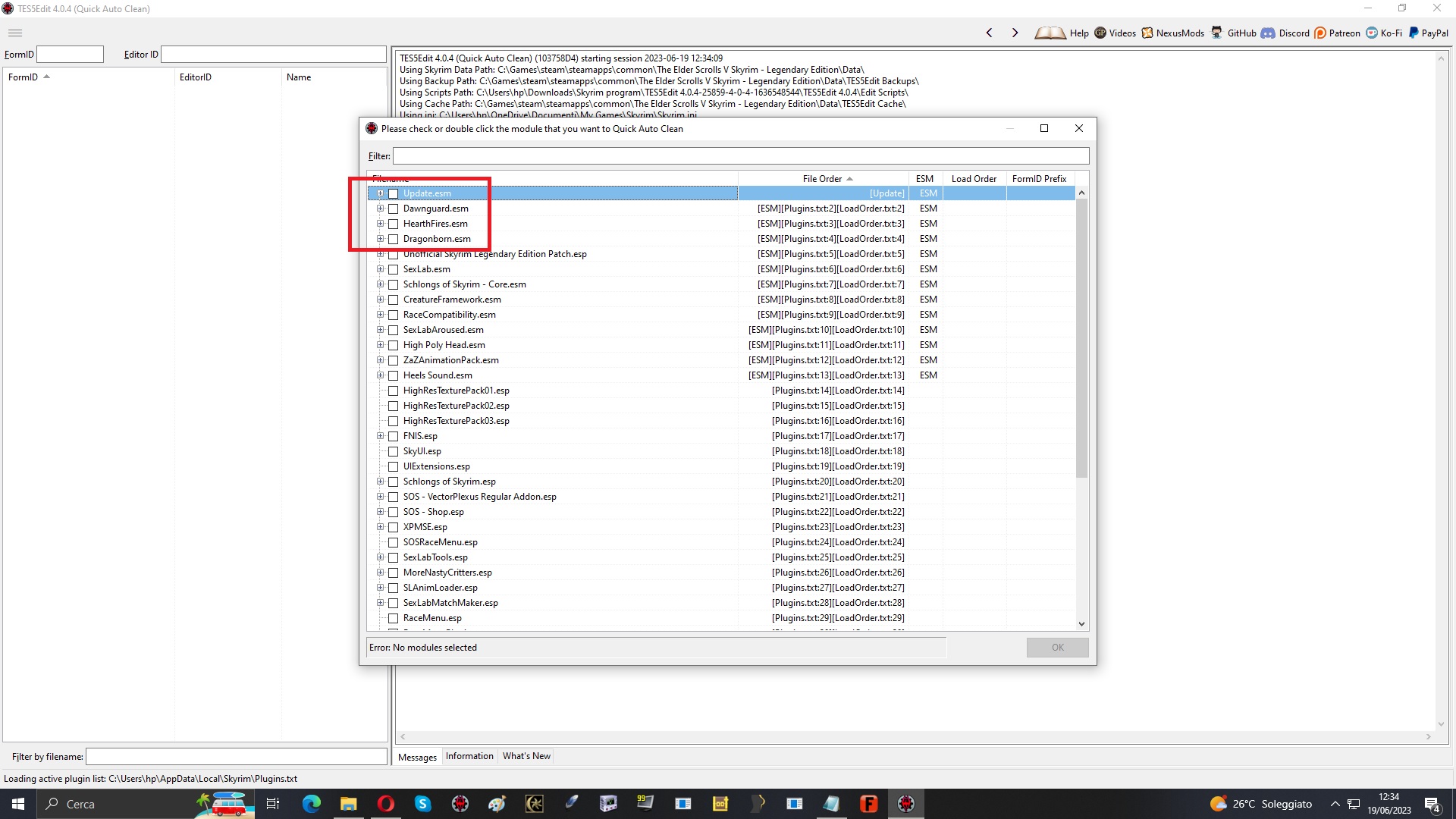Expand the Heels Sound.esm node
Screen dimensions: 1456x819
point(380,375)
